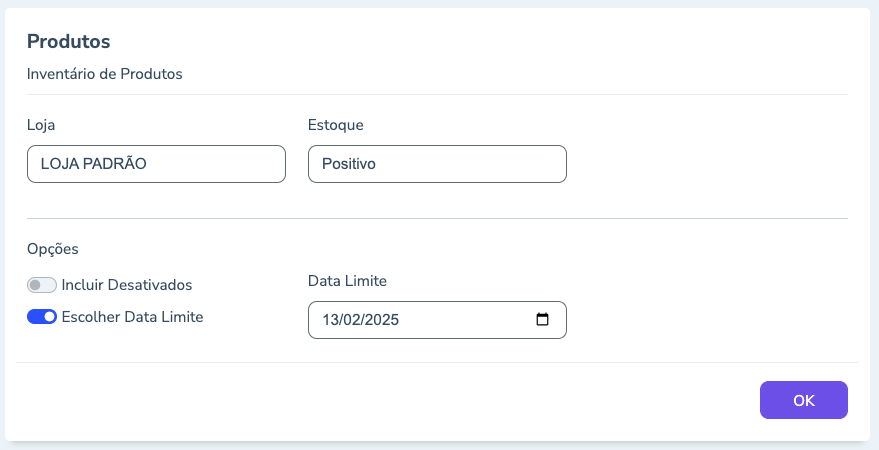
Task: Click the Incluir Desativados label text
Action: click(127, 285)
